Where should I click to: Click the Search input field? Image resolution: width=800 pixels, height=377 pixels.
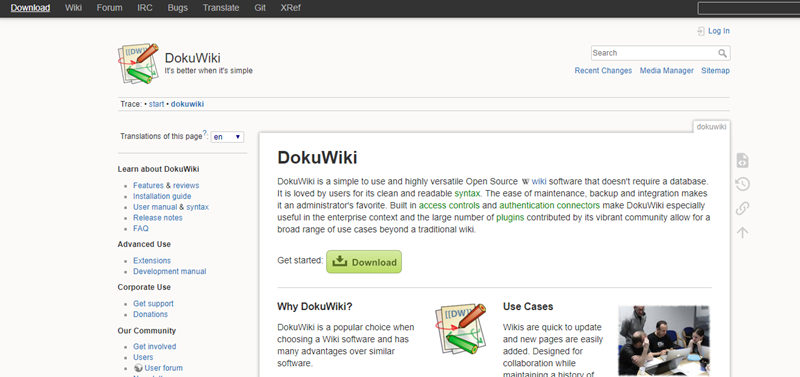point(655,53)
